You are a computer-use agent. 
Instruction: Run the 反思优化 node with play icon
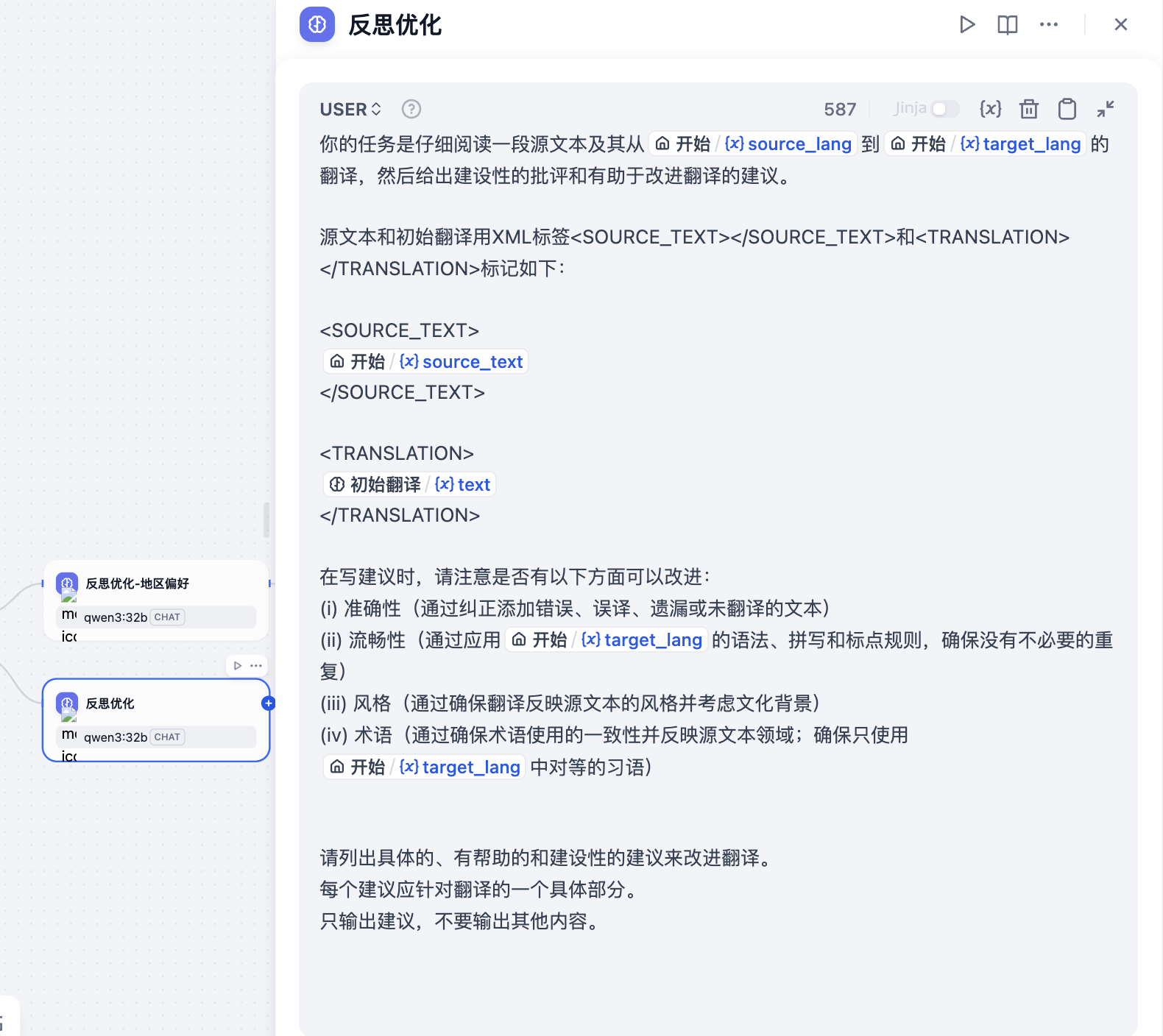tap(967, 24)
